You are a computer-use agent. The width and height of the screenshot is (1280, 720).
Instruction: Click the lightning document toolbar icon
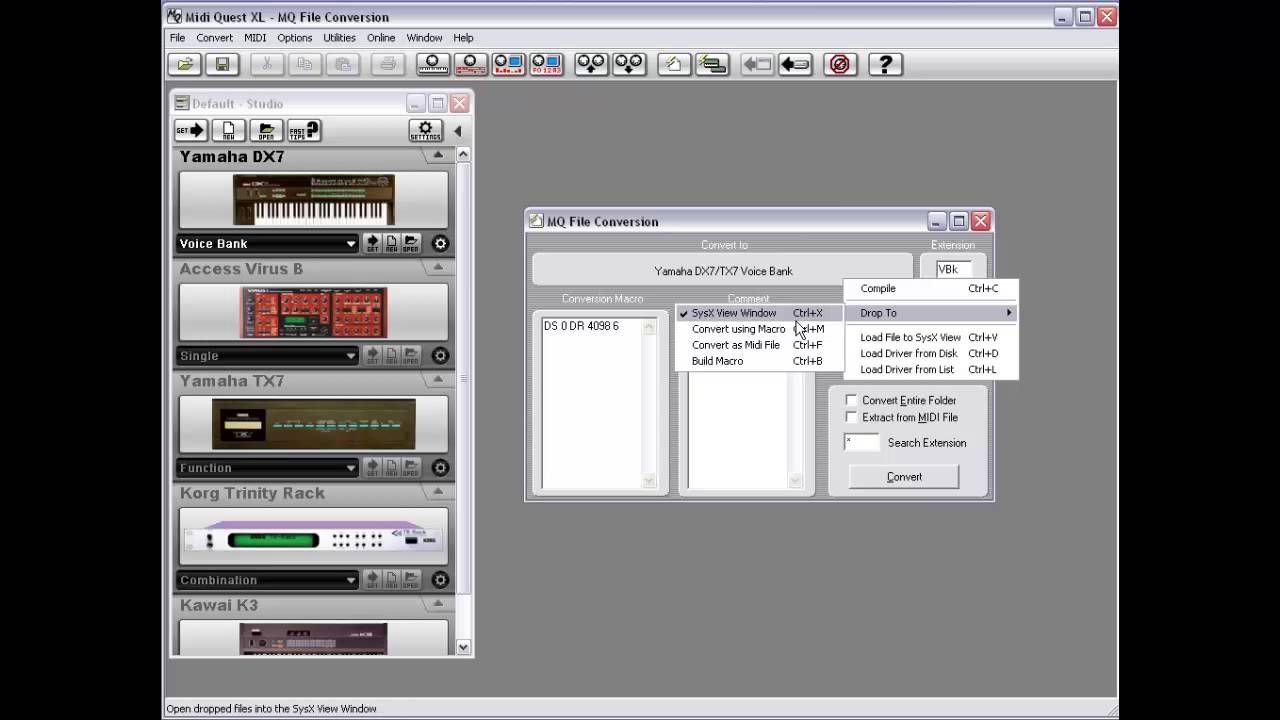click(674, 64)
